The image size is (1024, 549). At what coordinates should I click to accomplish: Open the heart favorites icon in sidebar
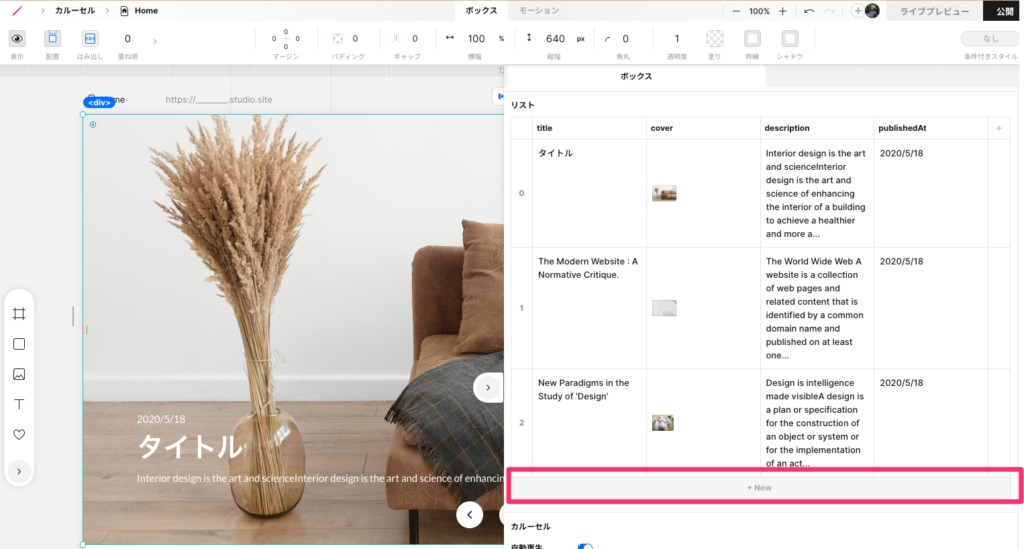[19, 435]
